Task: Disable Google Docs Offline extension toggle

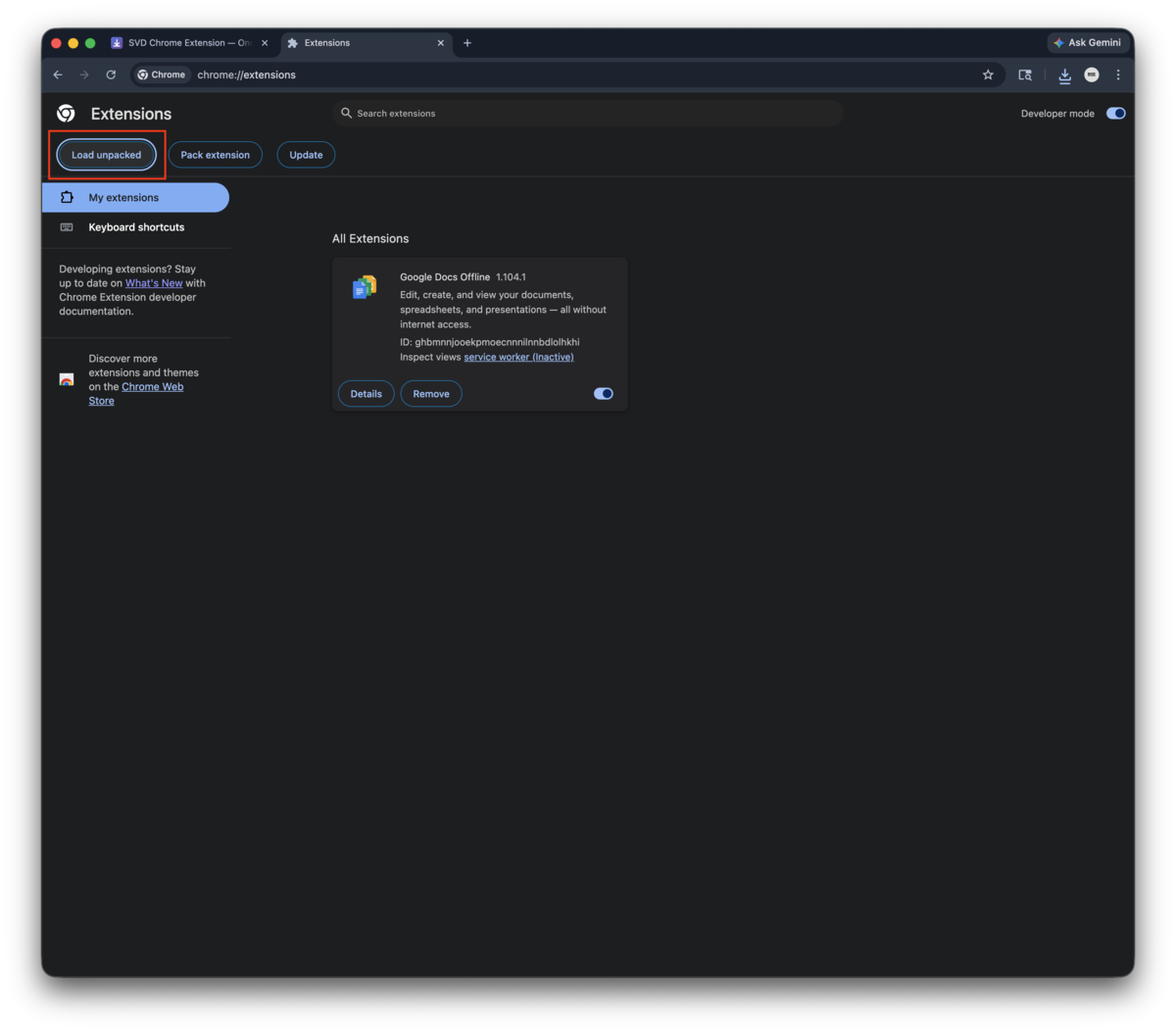Action: (x=604, y=394)
